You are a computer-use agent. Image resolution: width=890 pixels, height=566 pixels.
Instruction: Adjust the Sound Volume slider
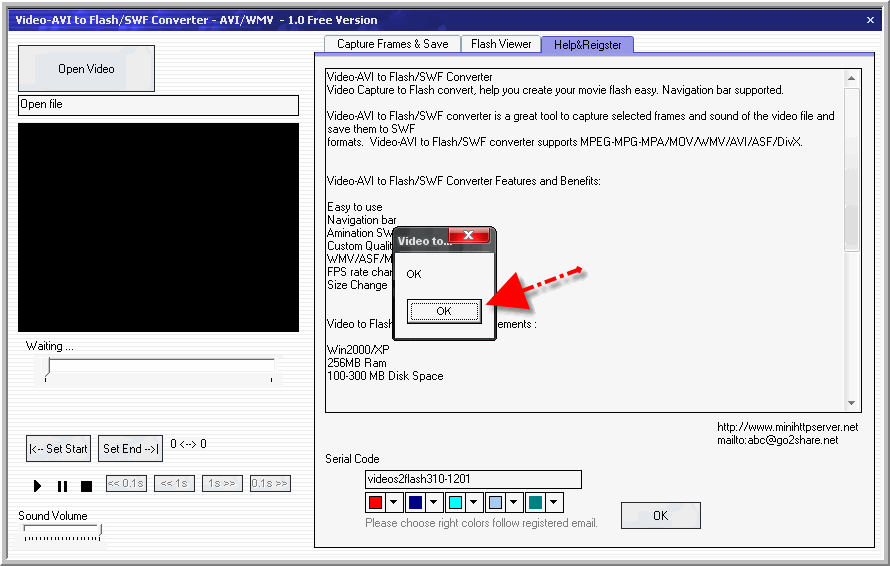pos(60,531)
